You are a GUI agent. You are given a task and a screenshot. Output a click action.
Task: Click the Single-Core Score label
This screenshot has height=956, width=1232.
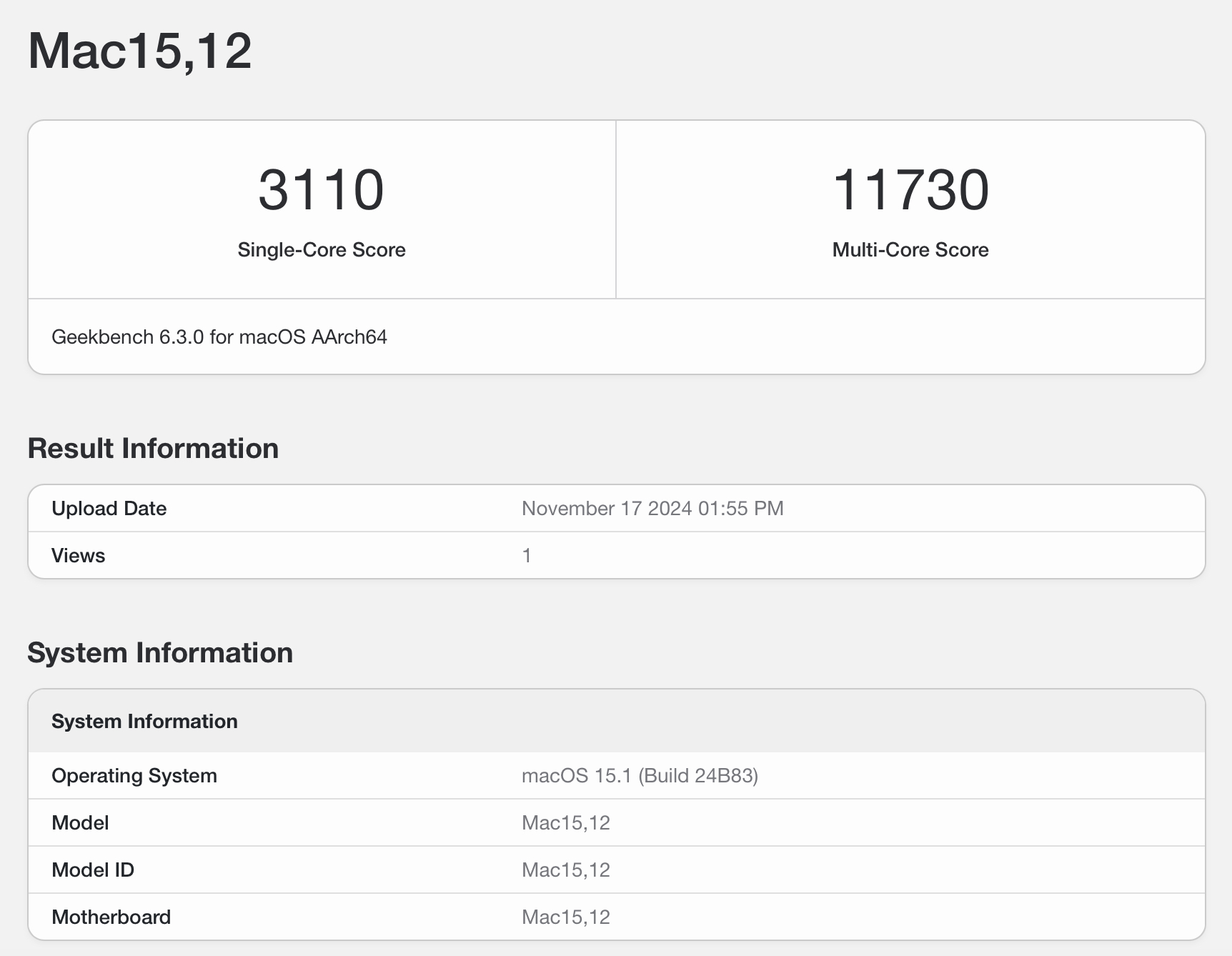[x=321, y=250]
